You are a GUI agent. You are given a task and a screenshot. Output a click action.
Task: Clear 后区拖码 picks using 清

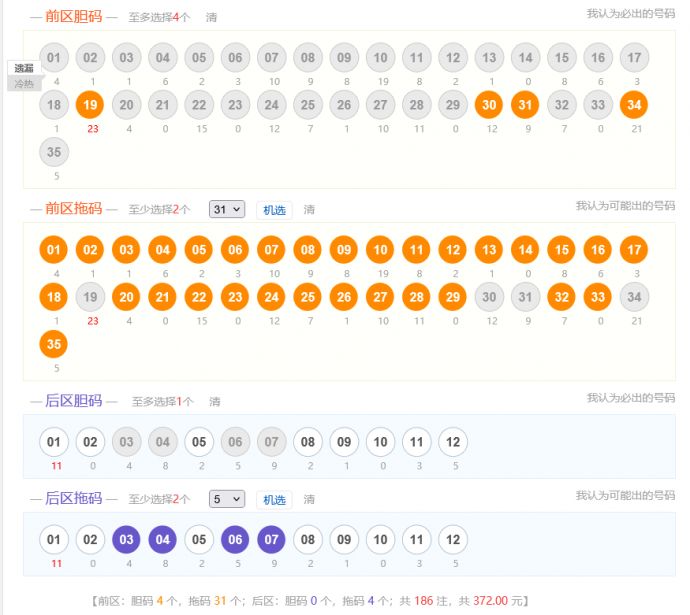(x=309, y=500)
